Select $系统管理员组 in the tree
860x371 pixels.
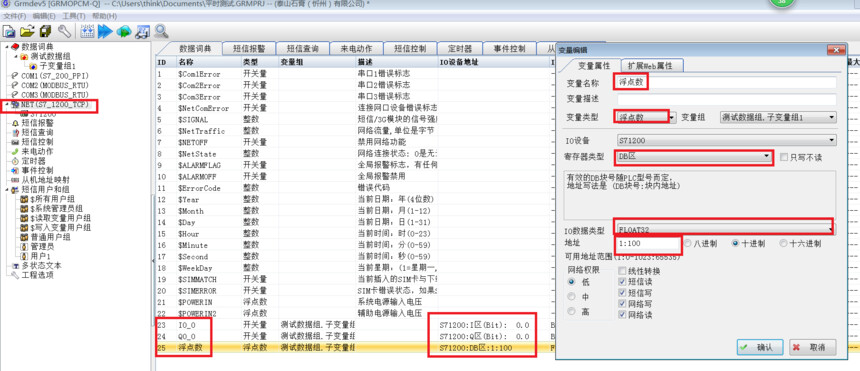56,209
